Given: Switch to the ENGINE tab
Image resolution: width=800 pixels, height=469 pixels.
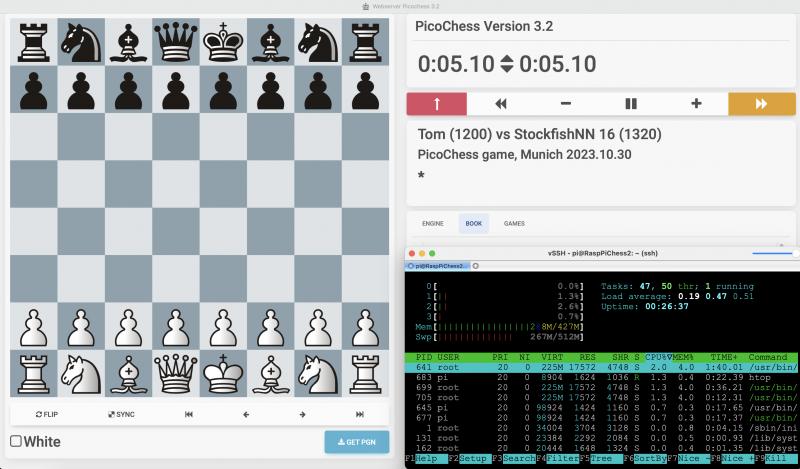Looking at the screenshot, I should click(432, 224).
